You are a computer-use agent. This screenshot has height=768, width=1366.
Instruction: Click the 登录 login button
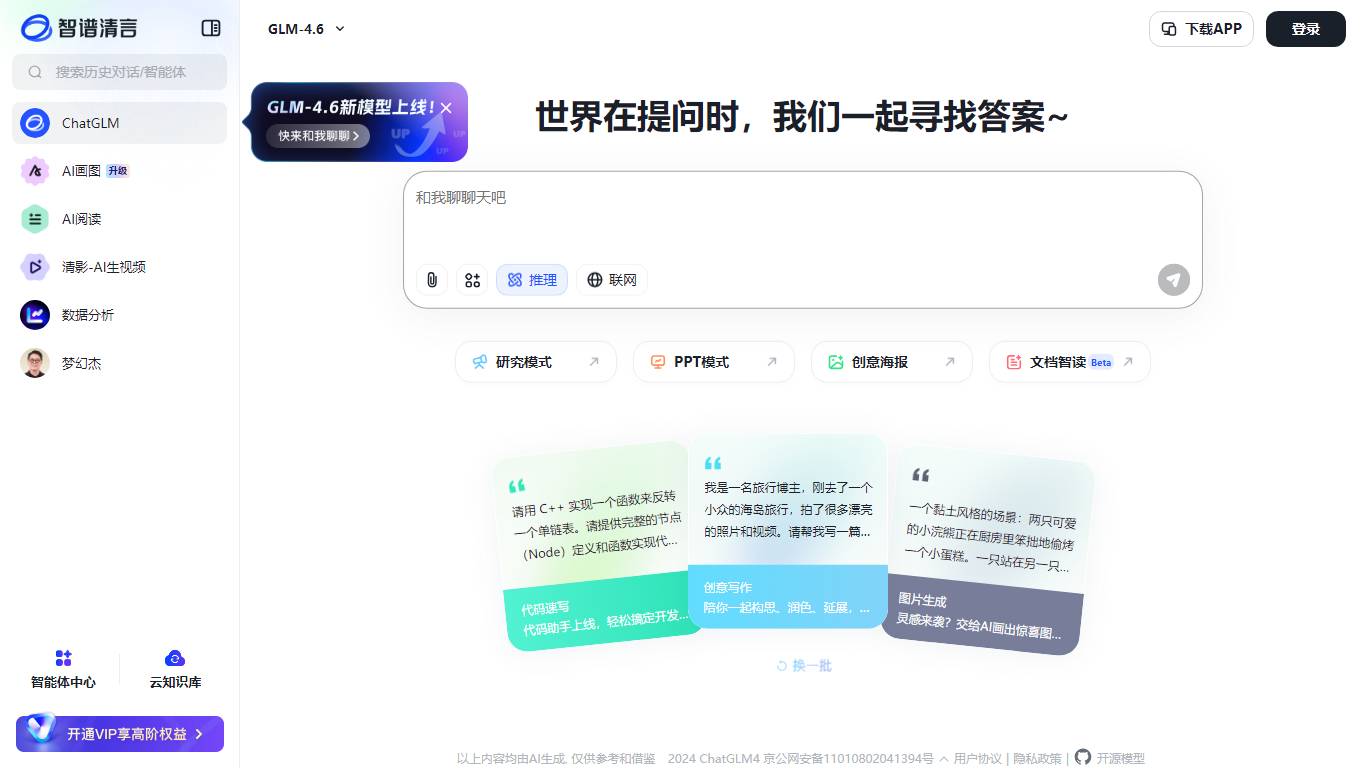click(1305, 29)
